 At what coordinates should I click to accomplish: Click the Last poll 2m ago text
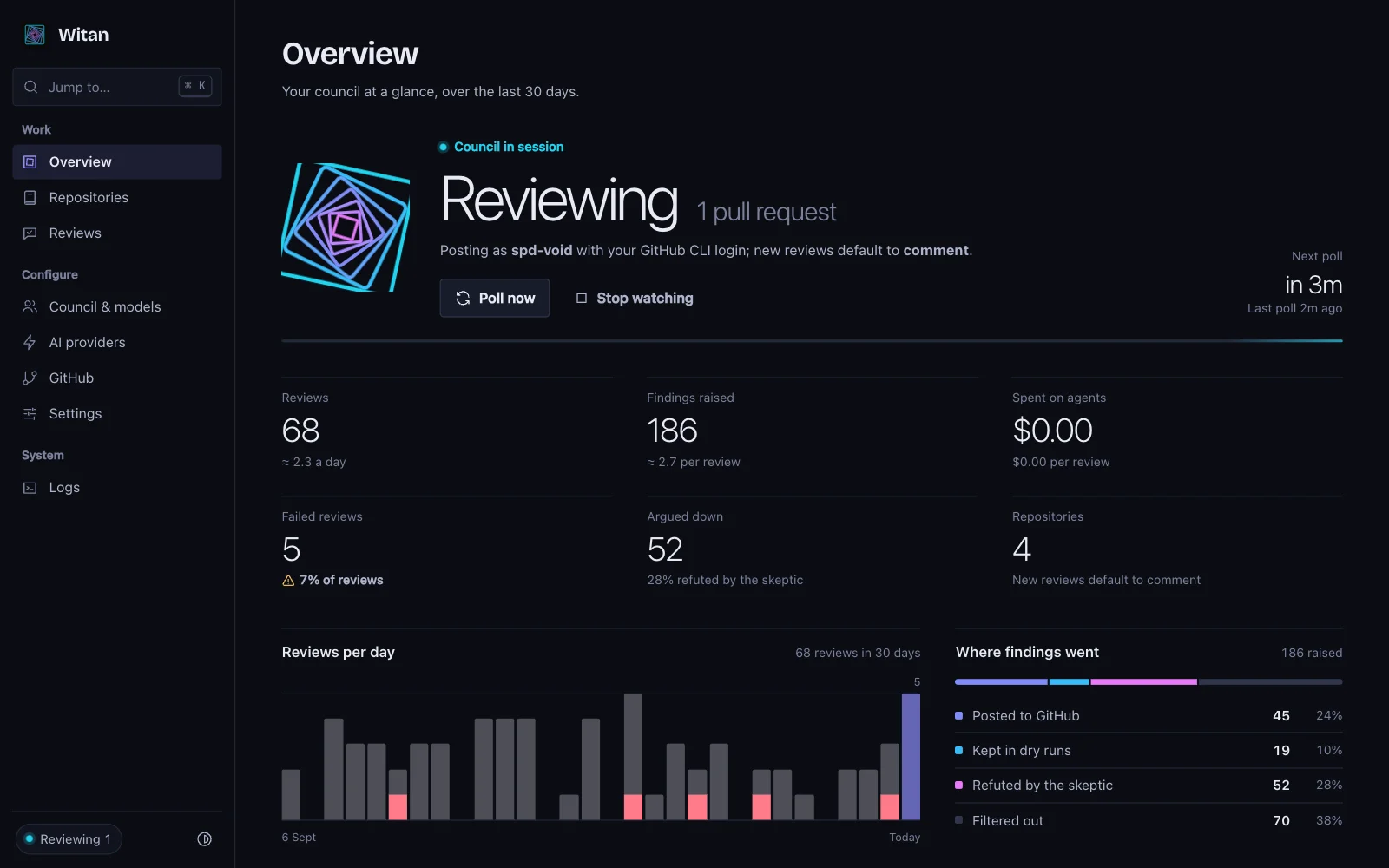(1294, 309)
